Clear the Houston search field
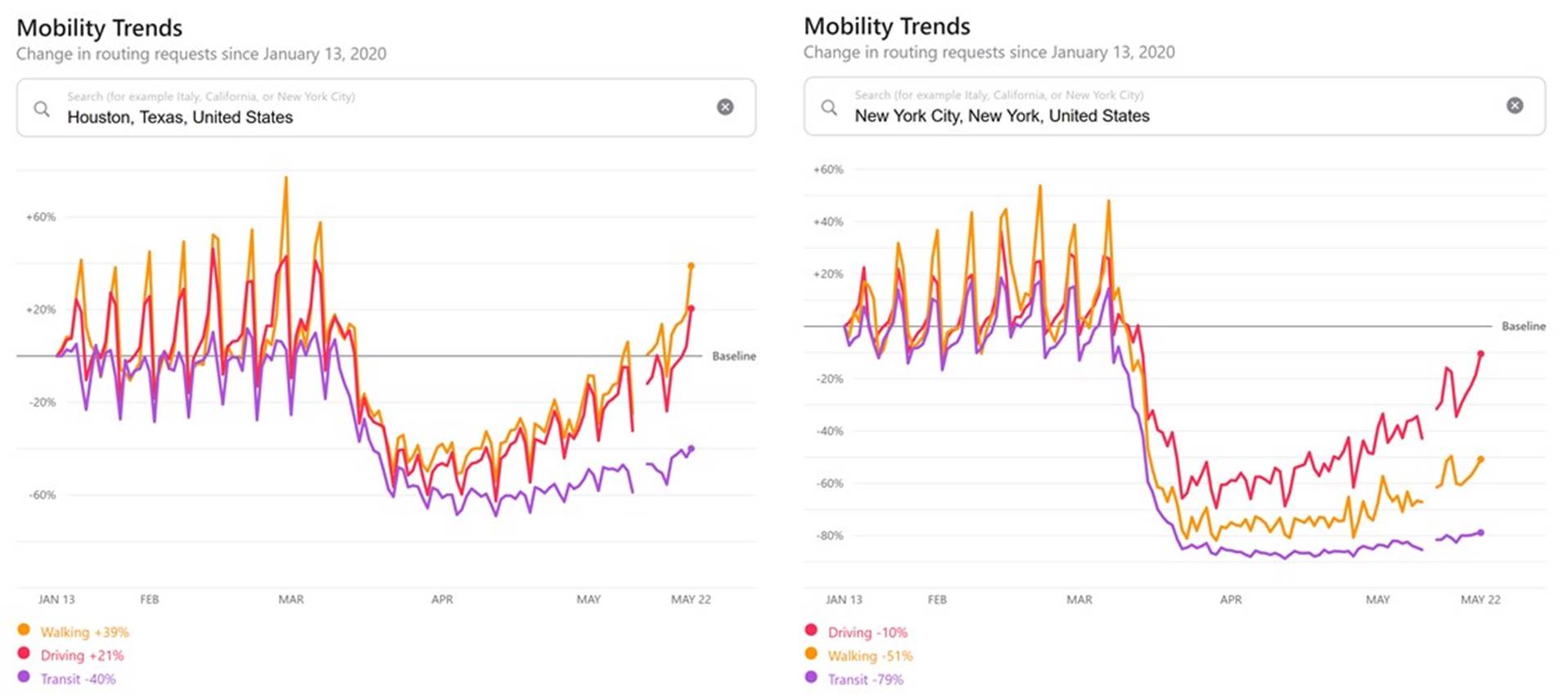The image size is (1568, 696). (x=725, y=107)
